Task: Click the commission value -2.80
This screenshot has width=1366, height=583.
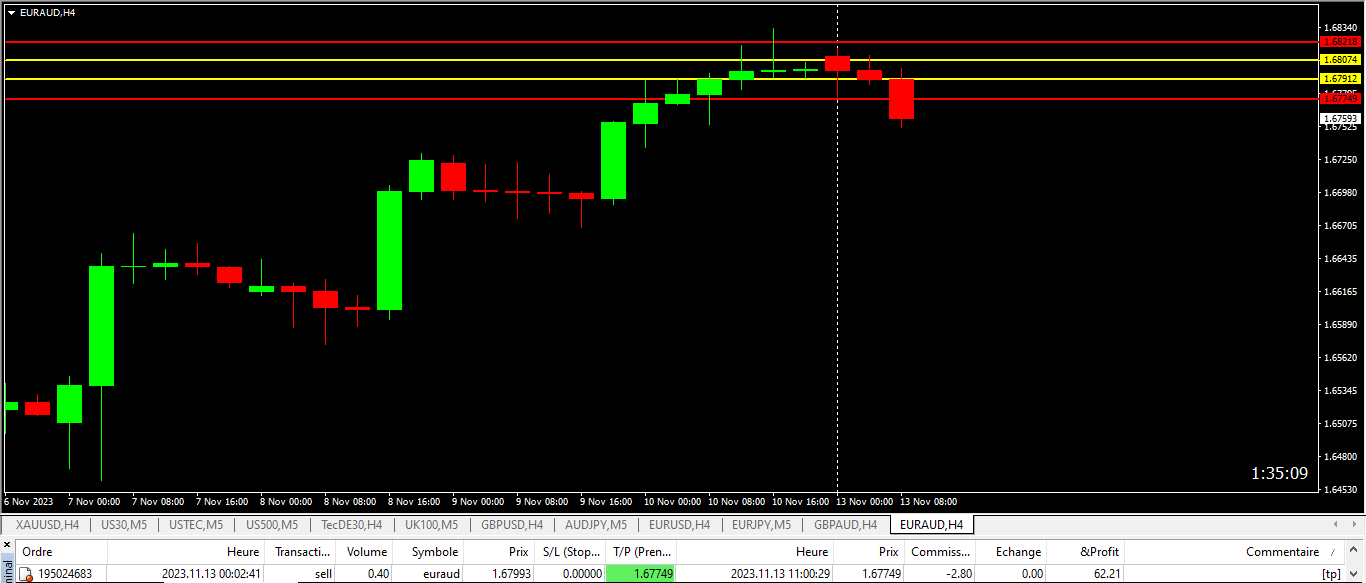Action: (957, 574)
